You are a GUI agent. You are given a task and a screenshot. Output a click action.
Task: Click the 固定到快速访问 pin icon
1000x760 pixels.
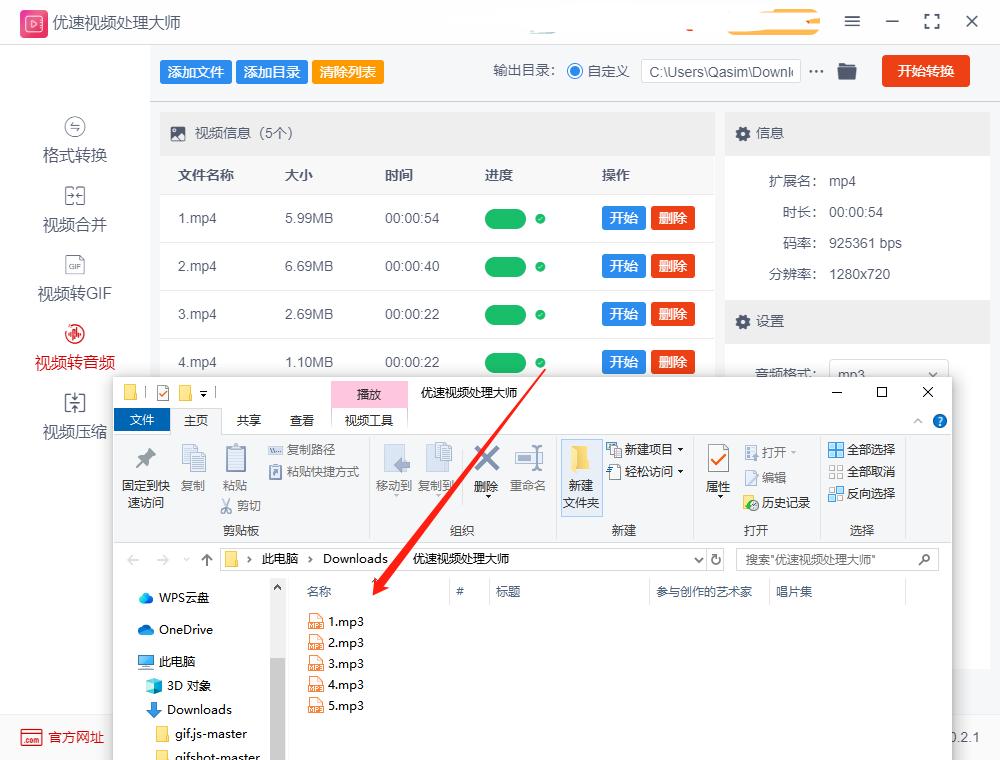143,478
